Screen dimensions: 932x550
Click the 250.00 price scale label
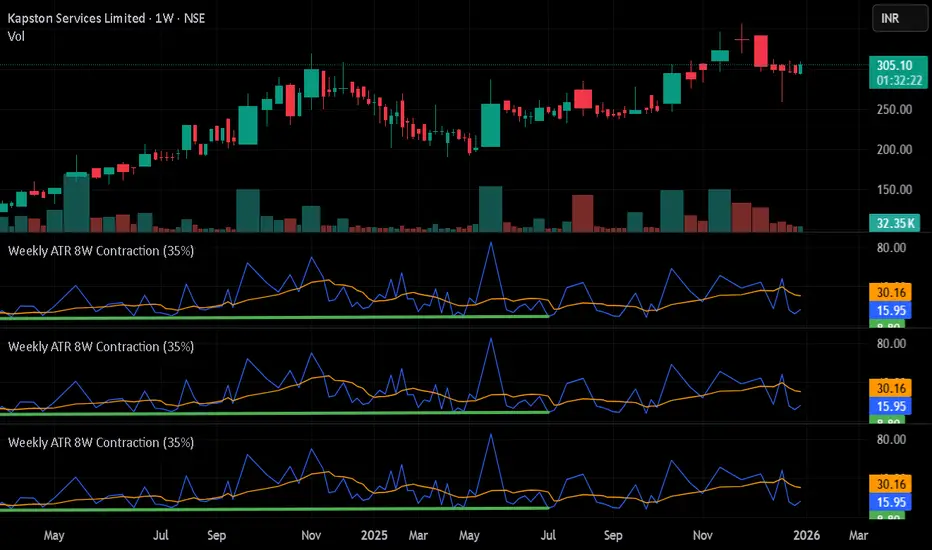pos(894,109)
